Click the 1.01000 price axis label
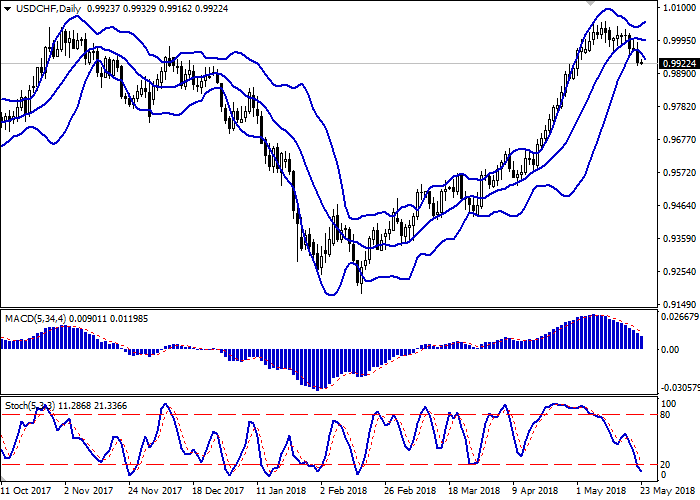700x500 pixels. [679, 8]
